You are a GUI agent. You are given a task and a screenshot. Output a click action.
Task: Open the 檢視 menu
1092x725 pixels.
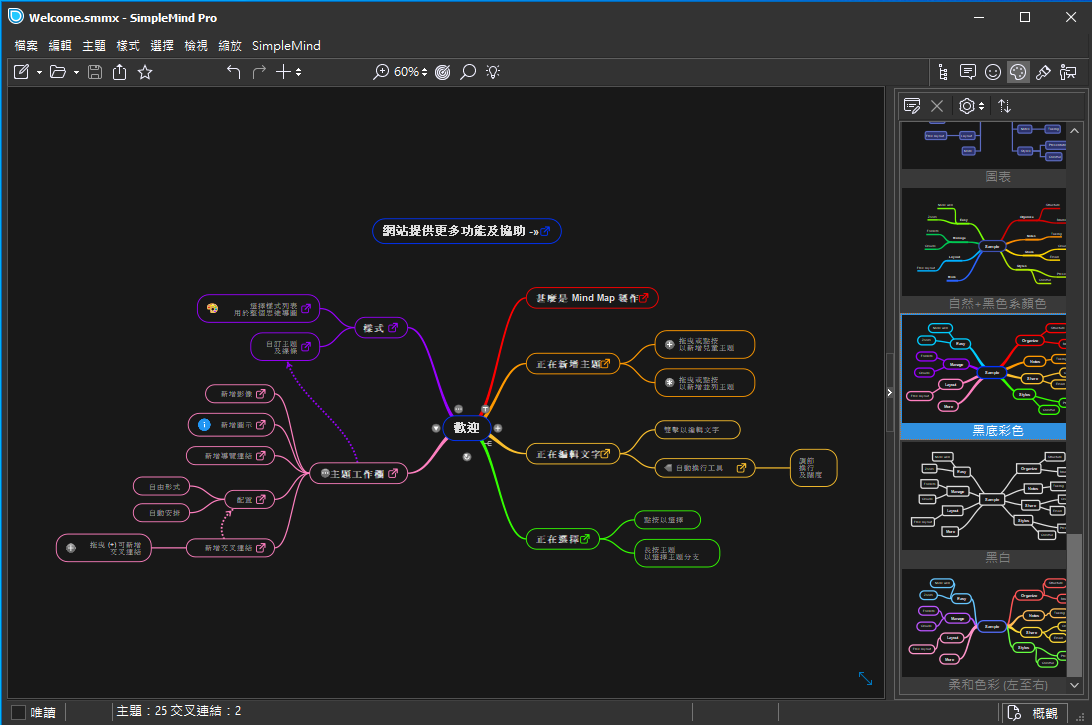[196, 45]
